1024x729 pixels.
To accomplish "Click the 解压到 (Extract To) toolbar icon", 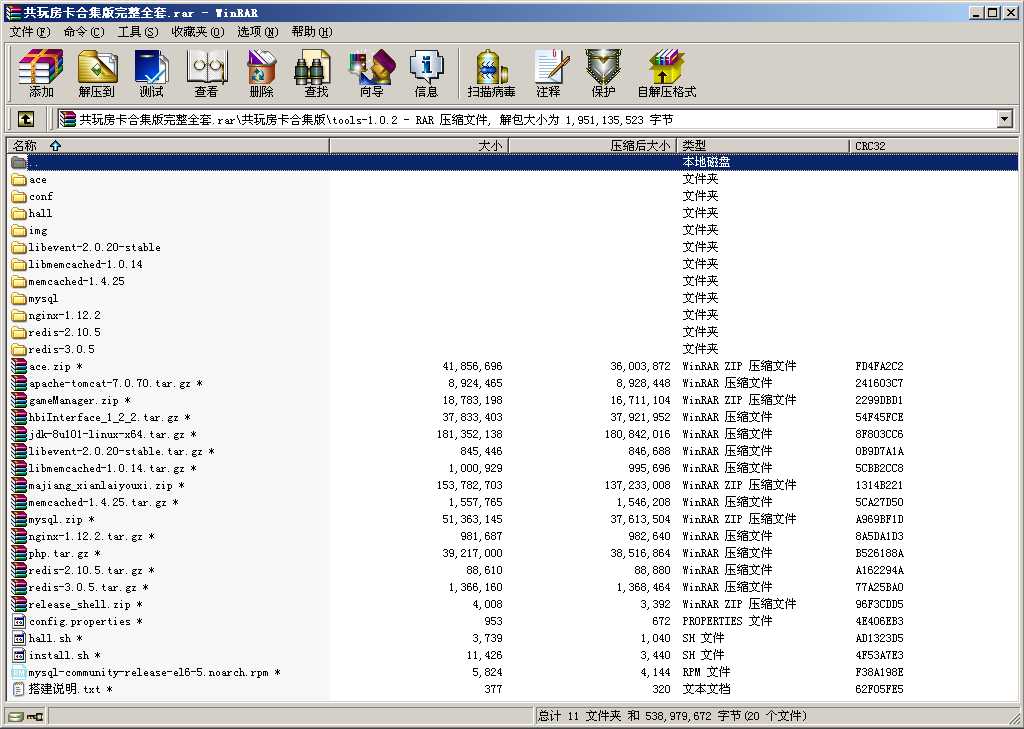I will pyautogui.click(x=97, y=73).
